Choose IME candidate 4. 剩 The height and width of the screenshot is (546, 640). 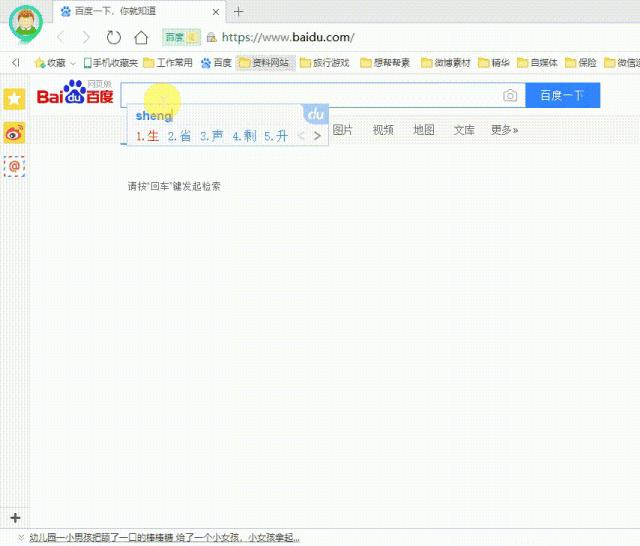[244, 136]
